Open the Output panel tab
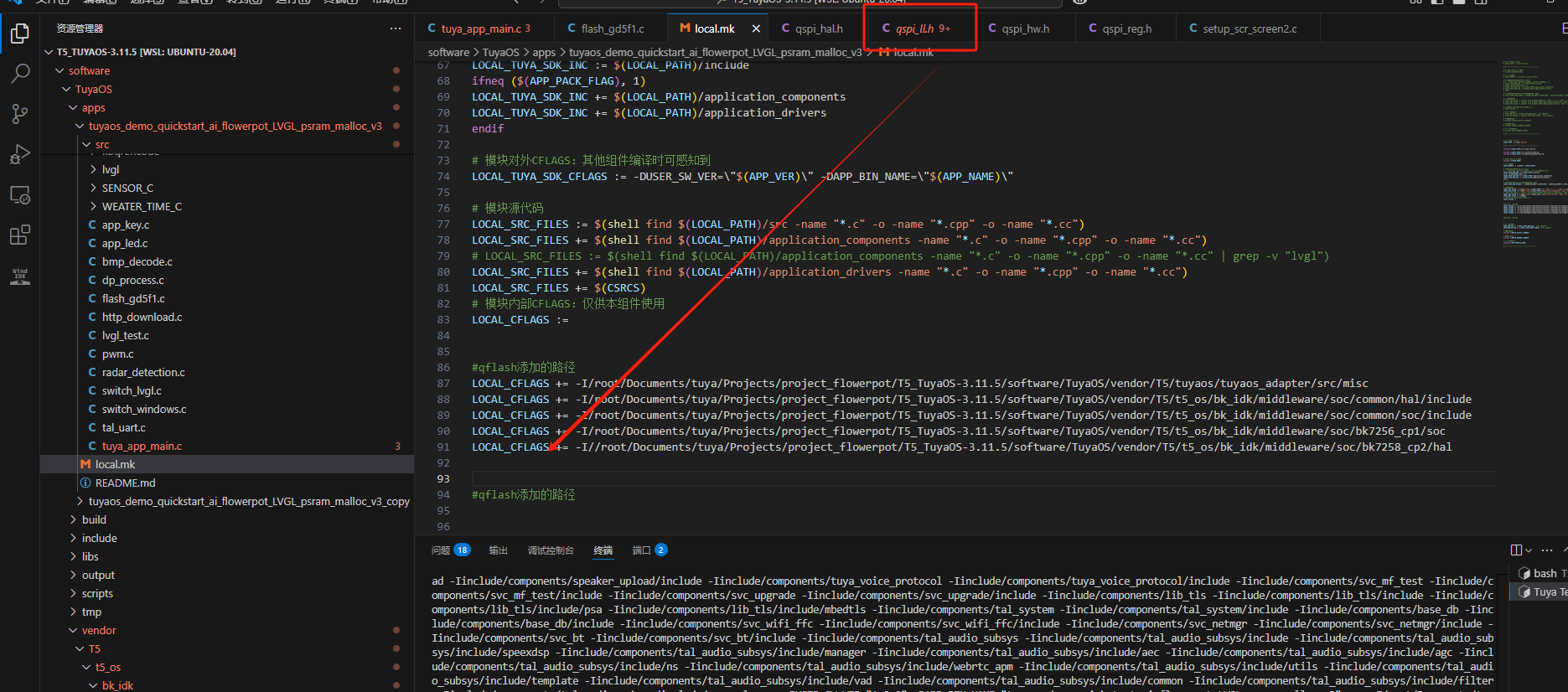The height and width of the screenshot is (692, 1568). (x=498, y=550)
